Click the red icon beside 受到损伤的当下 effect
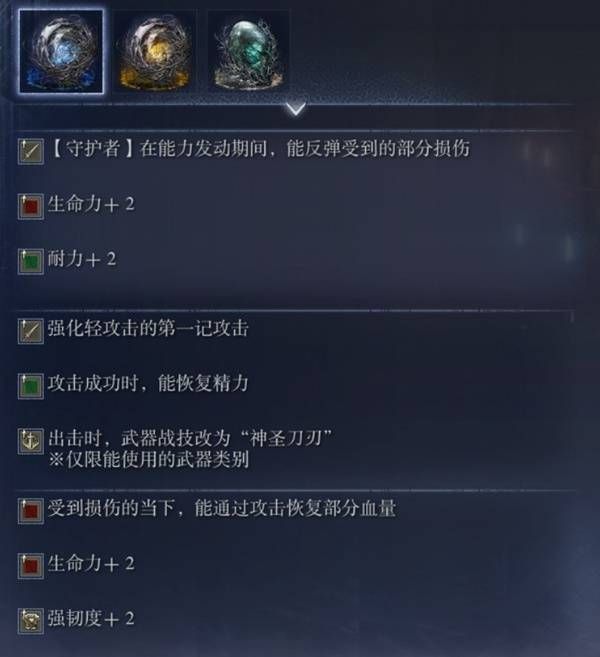This screenshot has height=657, width=600. coord(31,511)
